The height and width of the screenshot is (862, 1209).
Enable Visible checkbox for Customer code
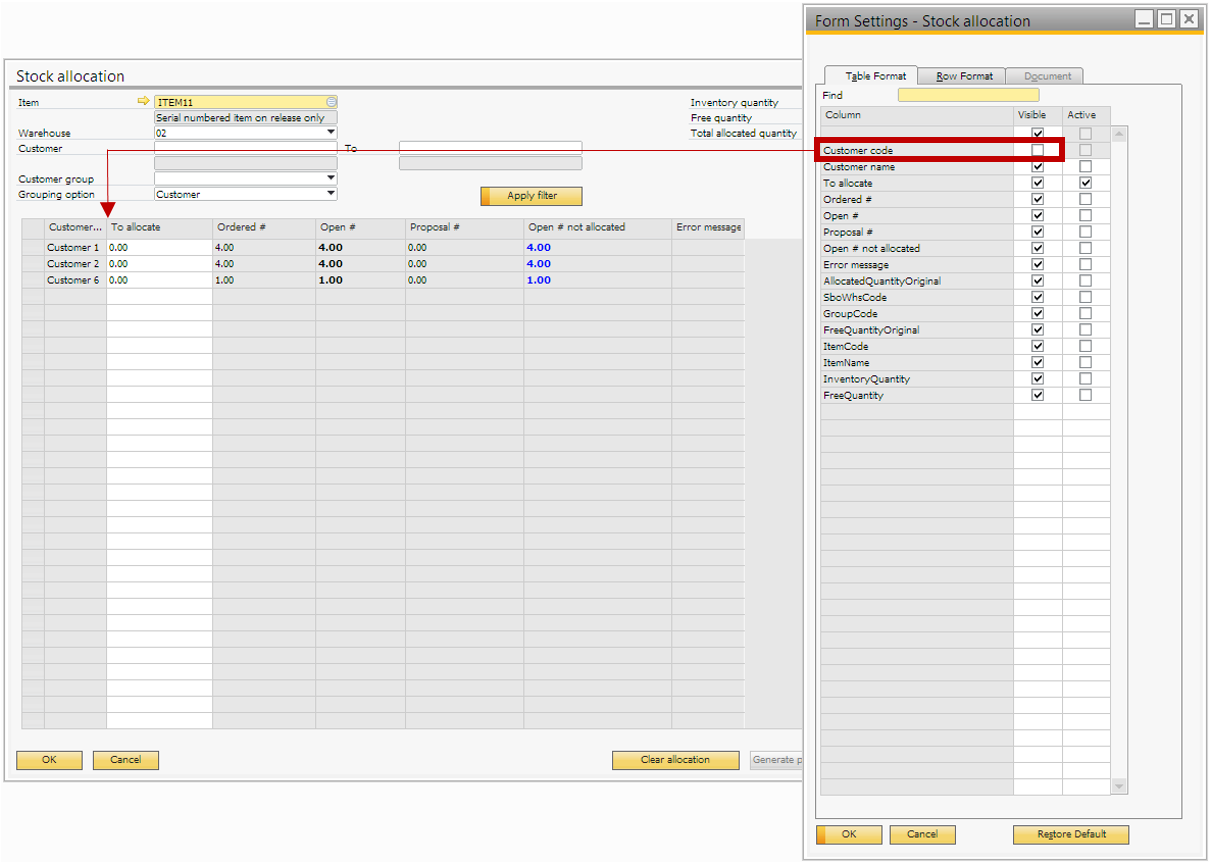(1037, 150)
